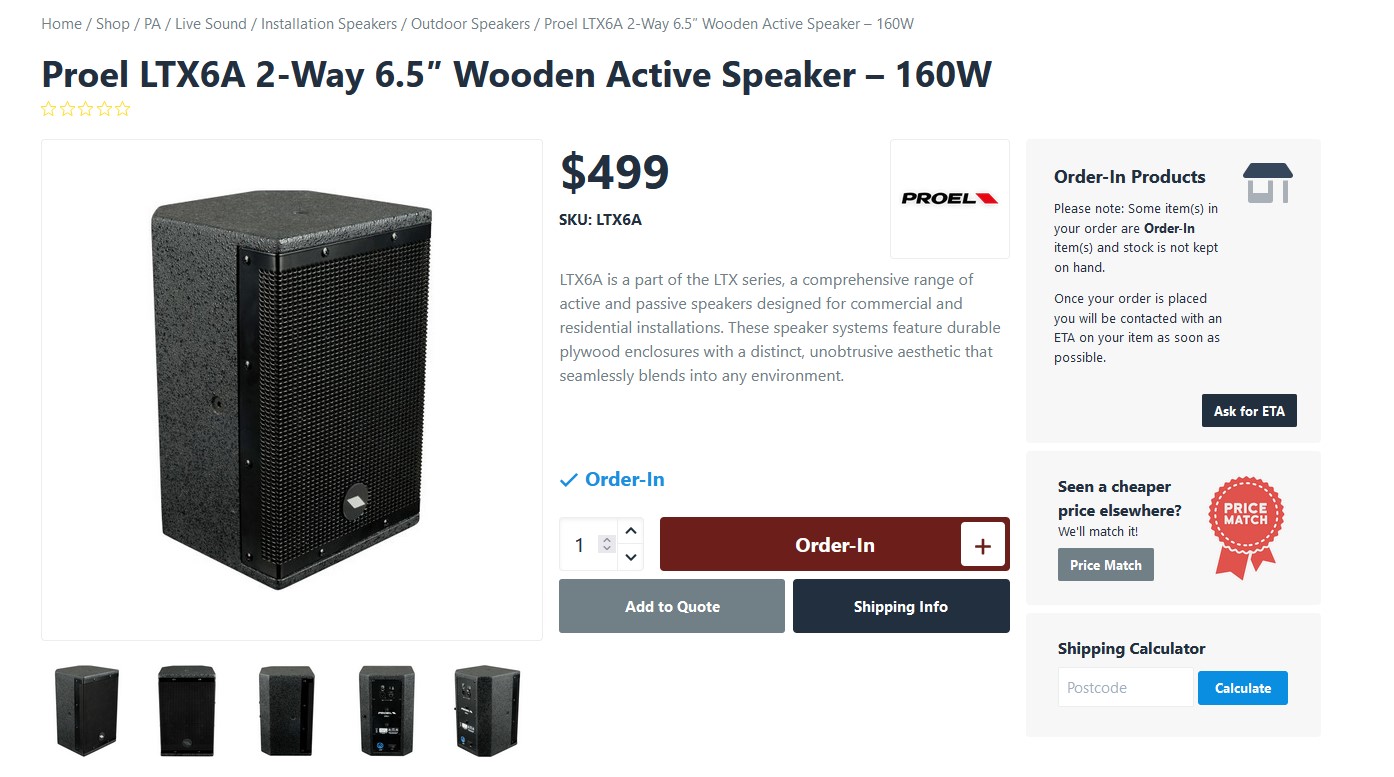1394x777 pixels.
Task: Click the Order-In store icon
Action: click(x=1268, y=183)
